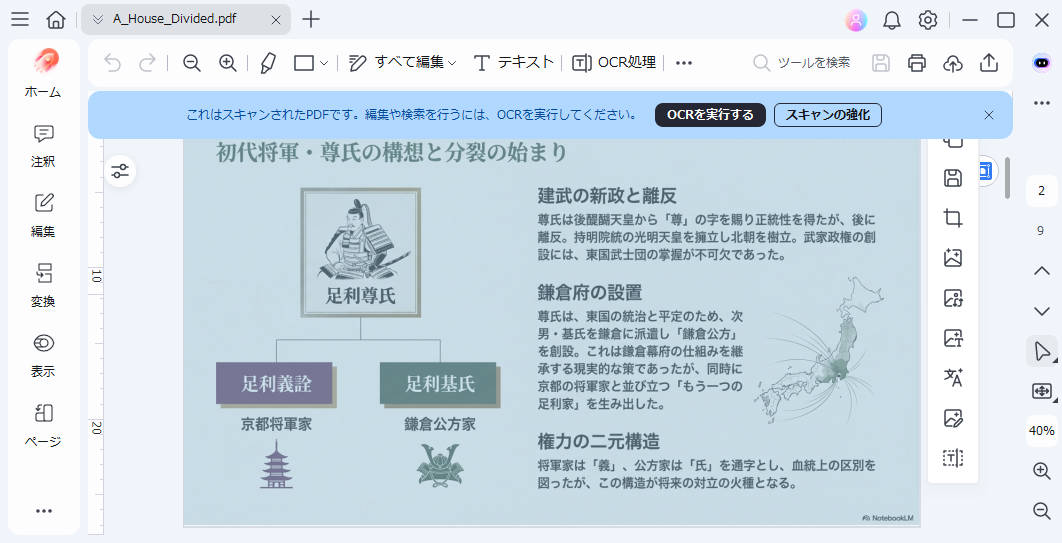The image size is (1062, 543).
Task: Click the OCRを実行する button
Action: [710, 115]
